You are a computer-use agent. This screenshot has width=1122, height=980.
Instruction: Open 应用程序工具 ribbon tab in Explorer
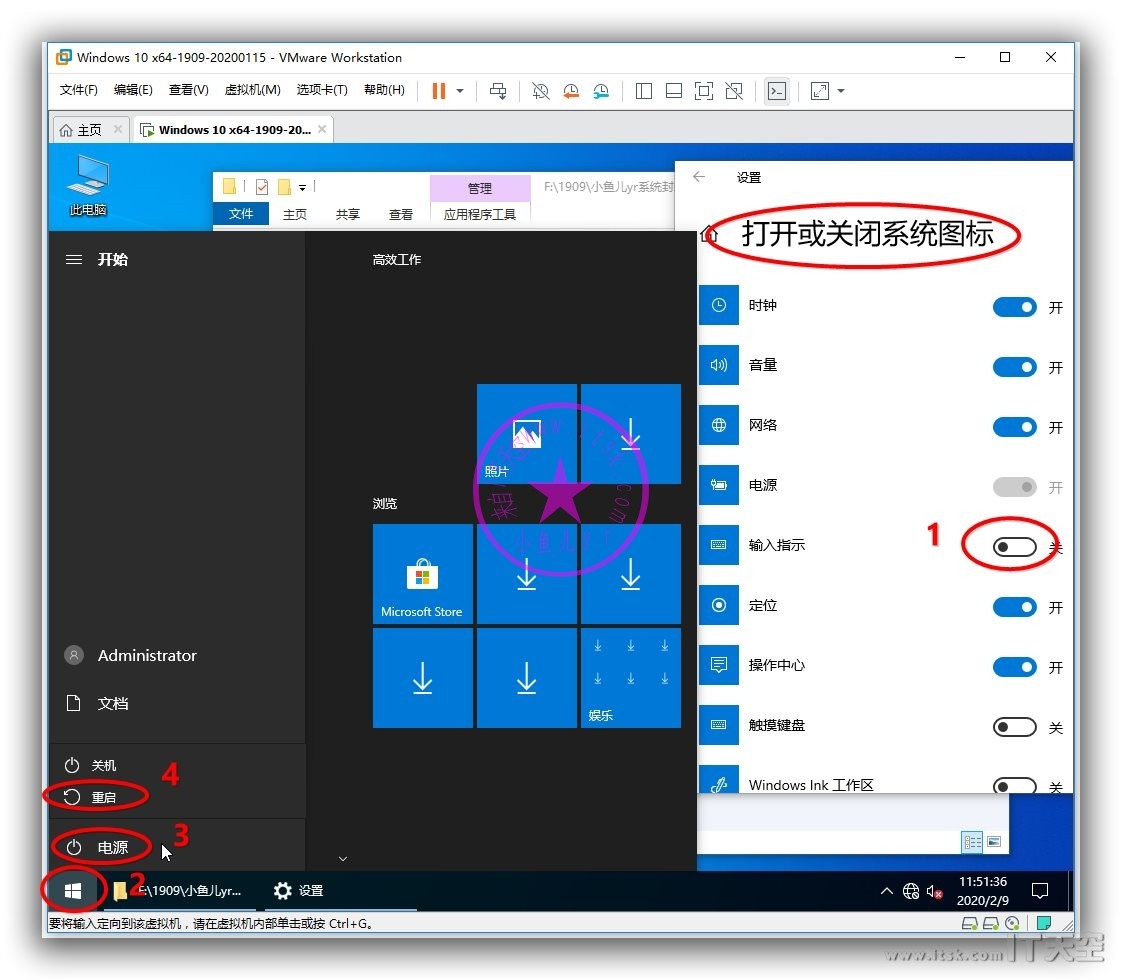coord(479,214)
